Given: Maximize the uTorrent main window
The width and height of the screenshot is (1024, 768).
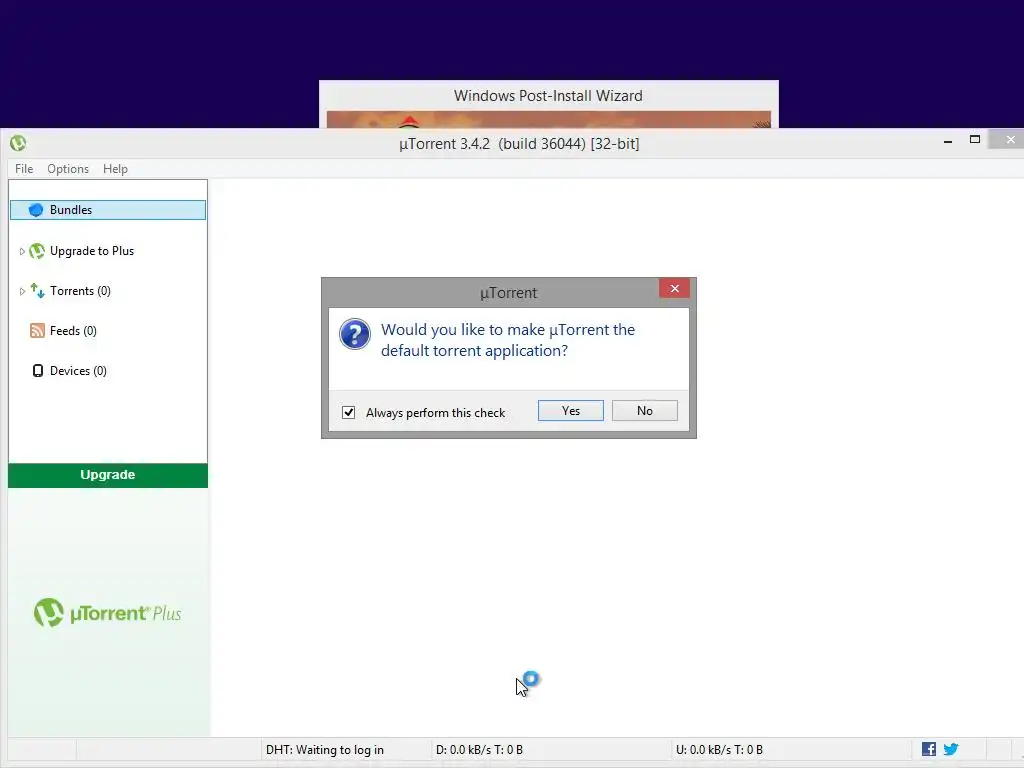Looking at the screenshot, I should click(975, 139).
